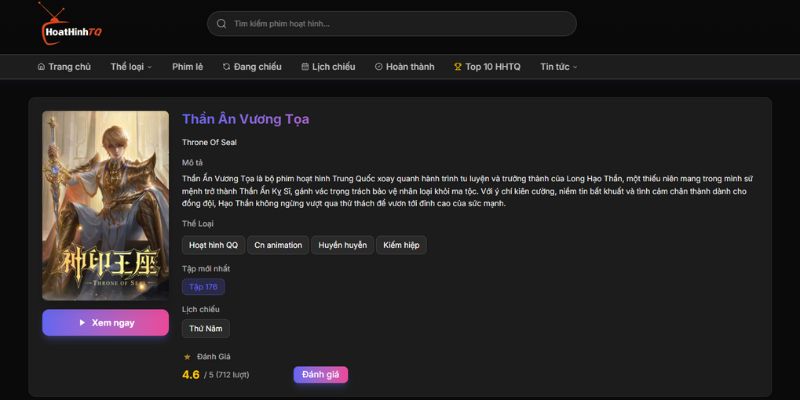
Task: Click the calendar icon beside Lịch chiếu
Action: (x=305, y=67)
